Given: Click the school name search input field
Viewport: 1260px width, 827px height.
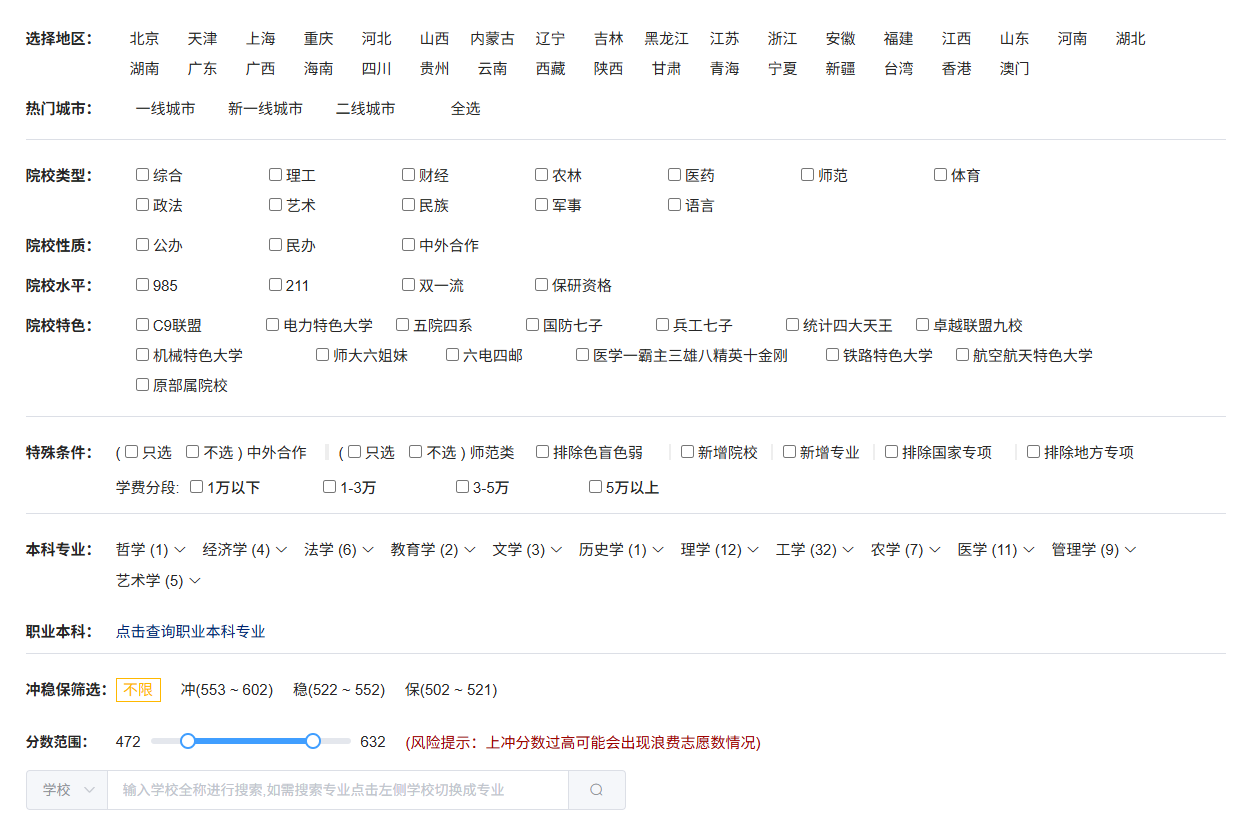Looking at the screenshot, I should (337, 790).
